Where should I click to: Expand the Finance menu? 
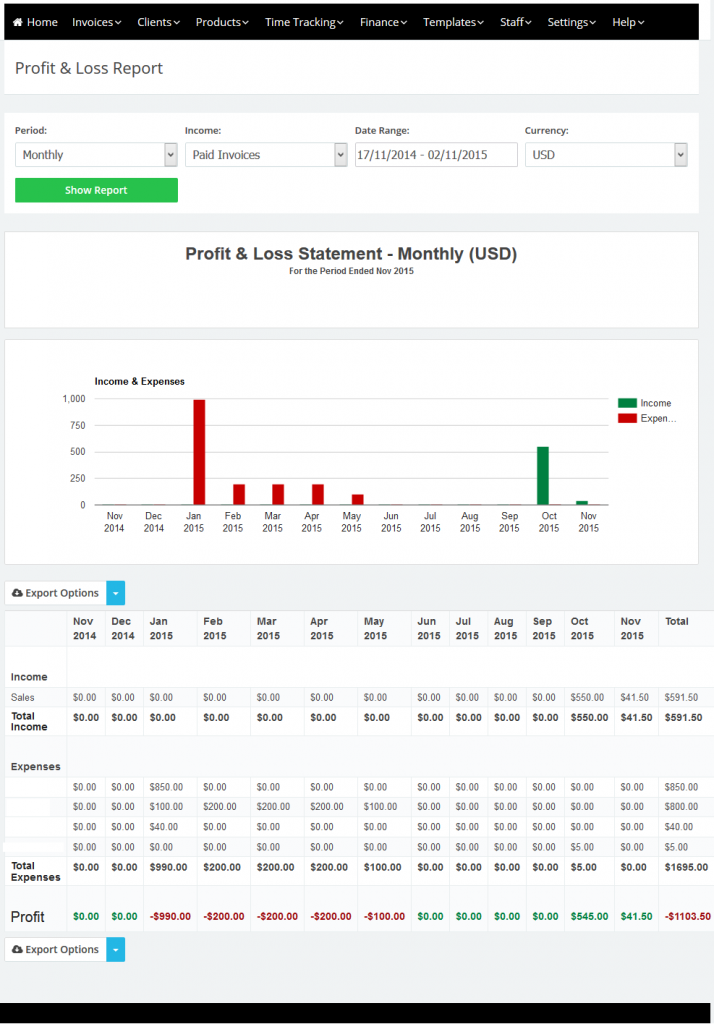click(384, 22)
